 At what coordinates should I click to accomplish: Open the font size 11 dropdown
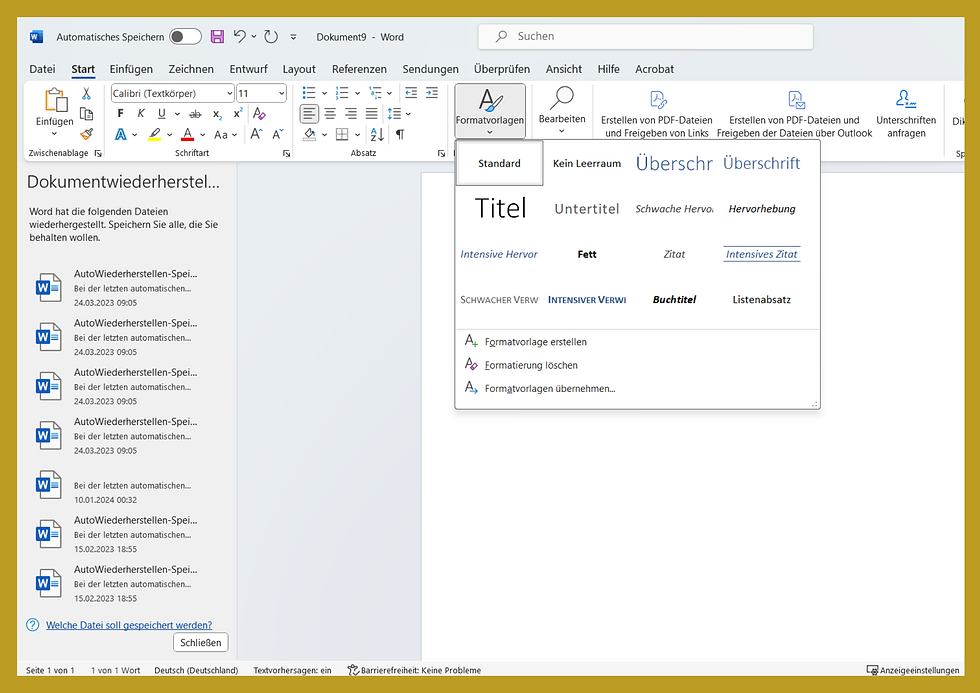[281, 93]
